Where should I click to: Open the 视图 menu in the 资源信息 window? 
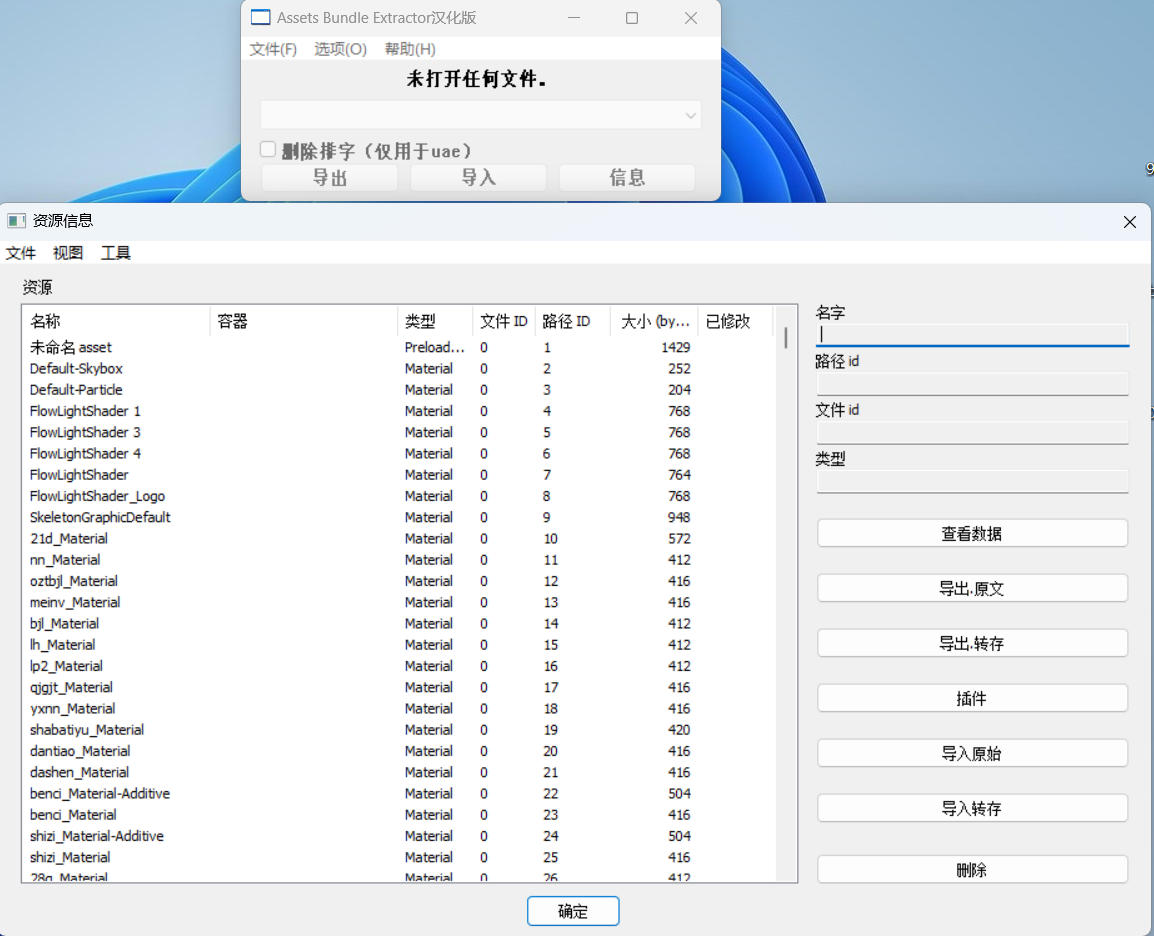click(x=66, y=253)
